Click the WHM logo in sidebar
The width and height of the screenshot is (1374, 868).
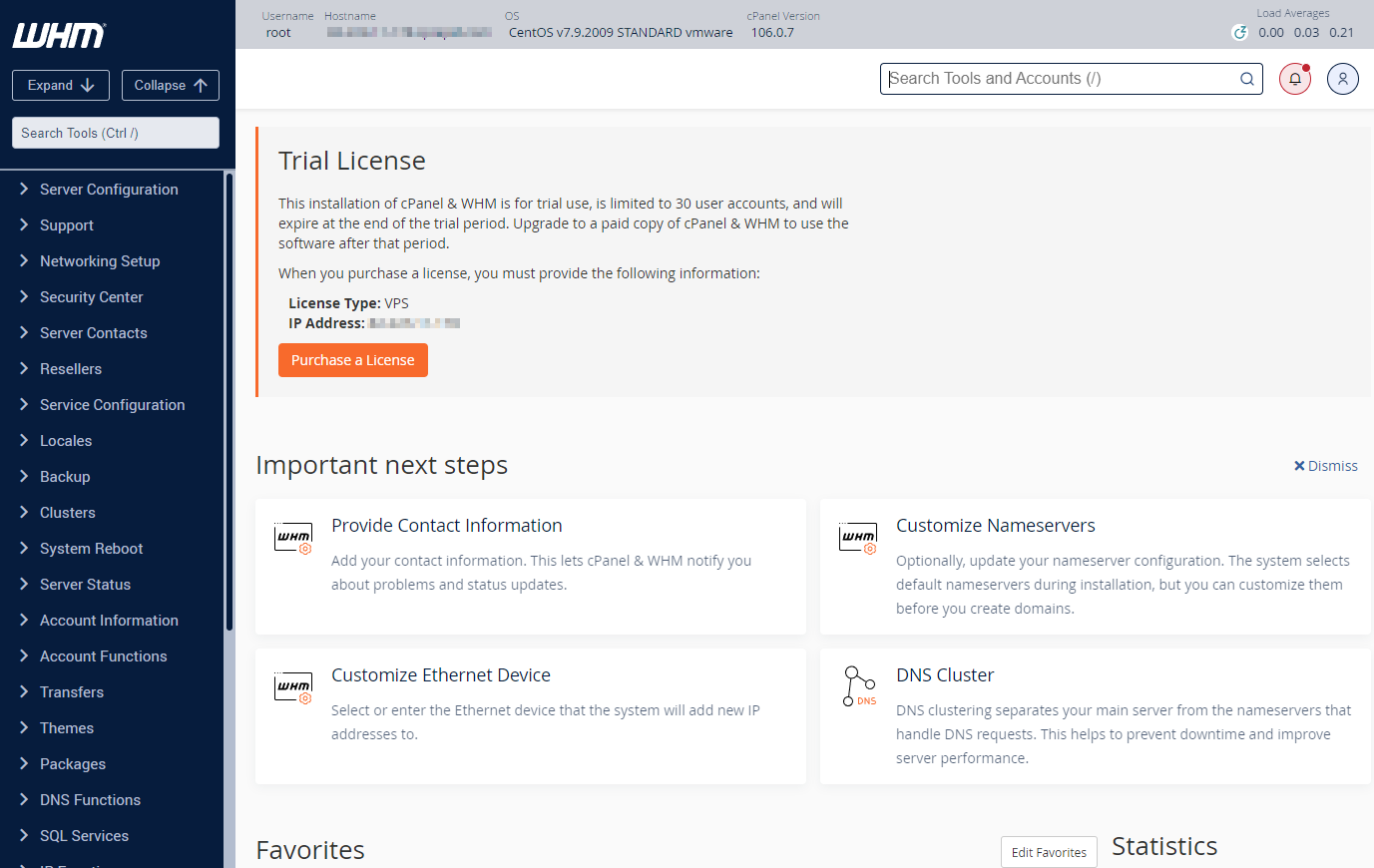59,36
